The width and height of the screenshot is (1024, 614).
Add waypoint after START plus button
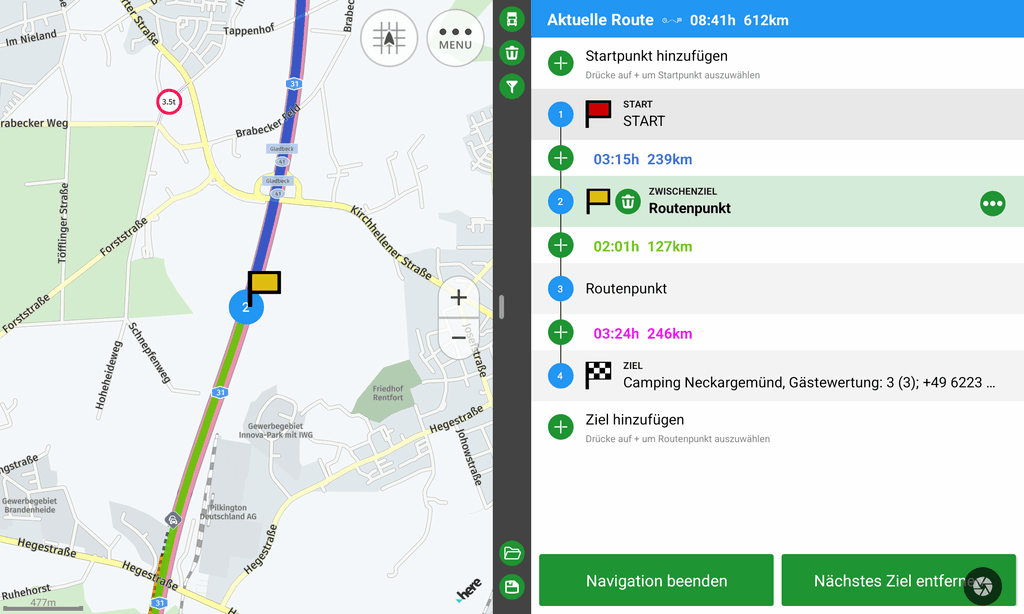560,158
